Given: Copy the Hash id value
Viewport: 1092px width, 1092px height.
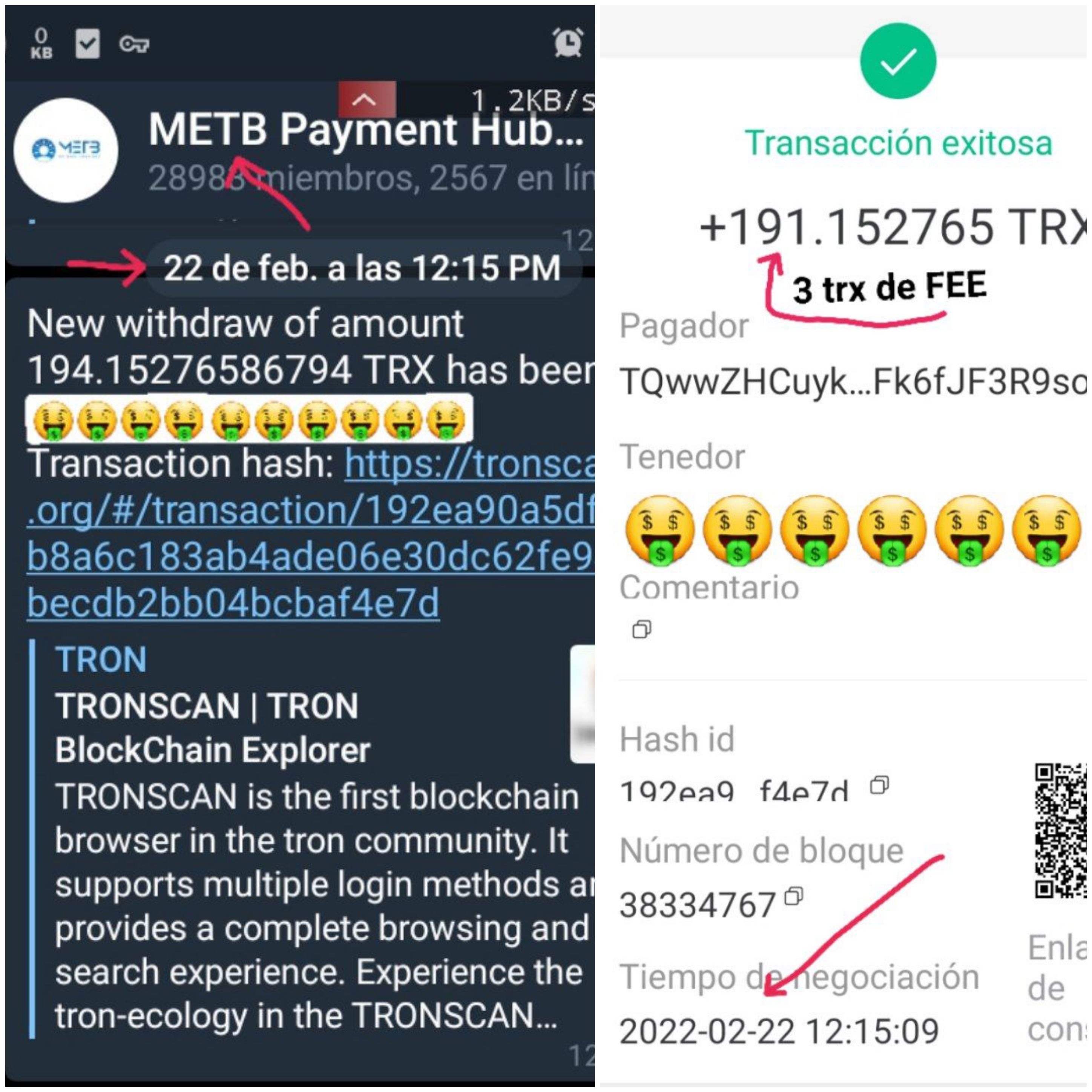Looking at the screenshot, I should point(879,785).
